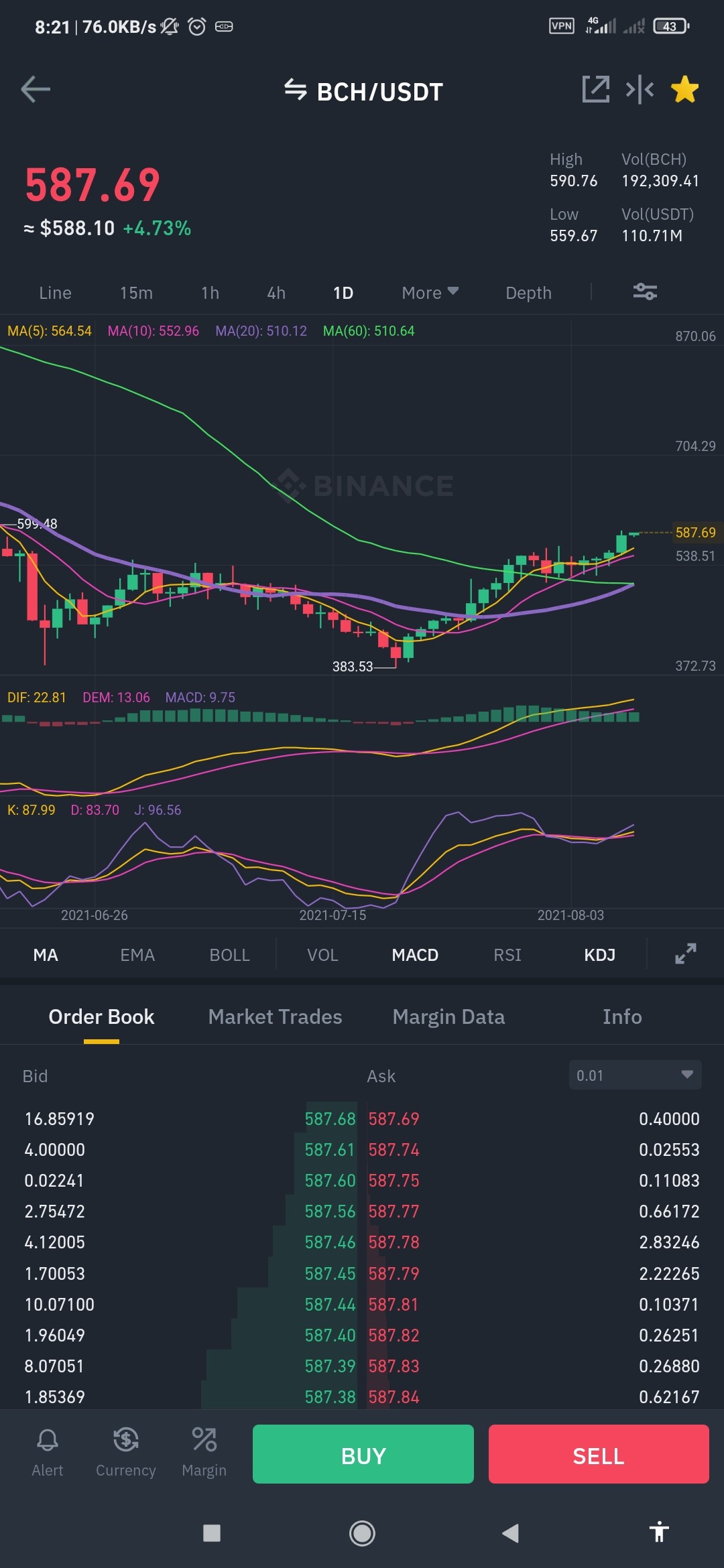The image size is (724, 1568).
Task: Remove BCH/USDT from favorites star
Action: coord(684,89)
